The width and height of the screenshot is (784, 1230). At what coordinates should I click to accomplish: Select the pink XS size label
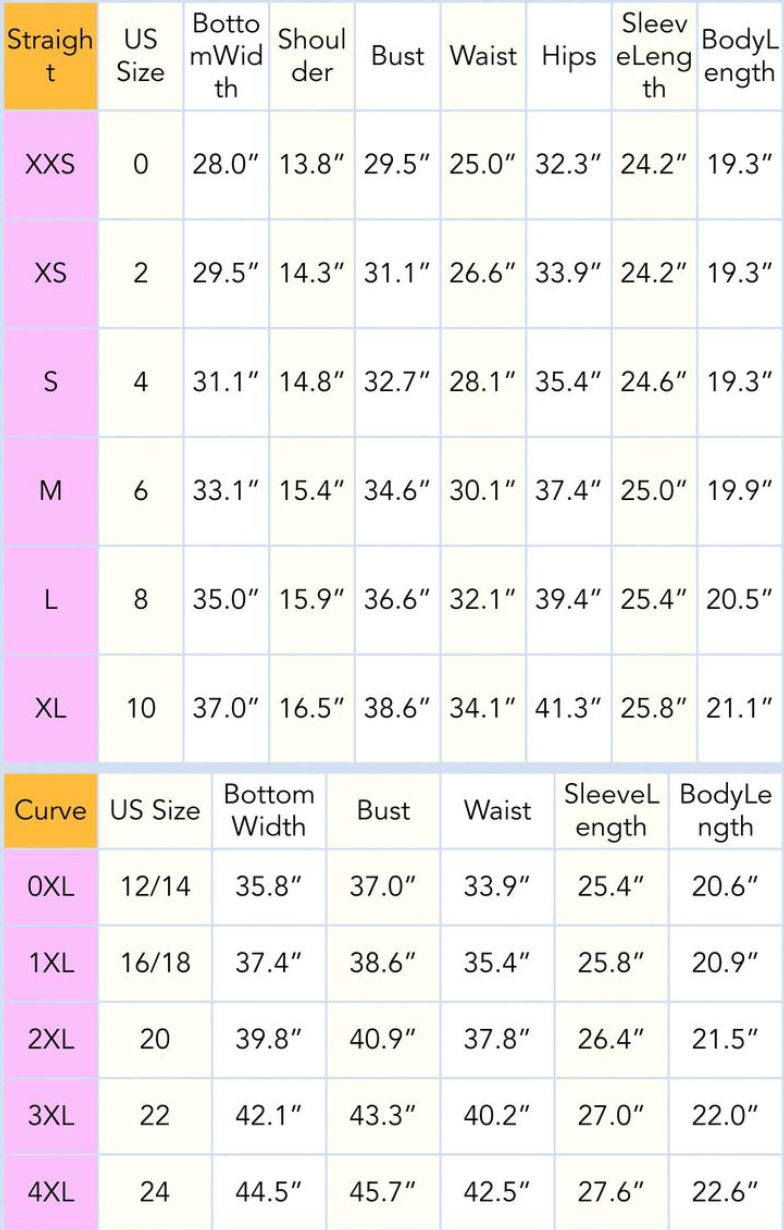click(x=50, y=273)
